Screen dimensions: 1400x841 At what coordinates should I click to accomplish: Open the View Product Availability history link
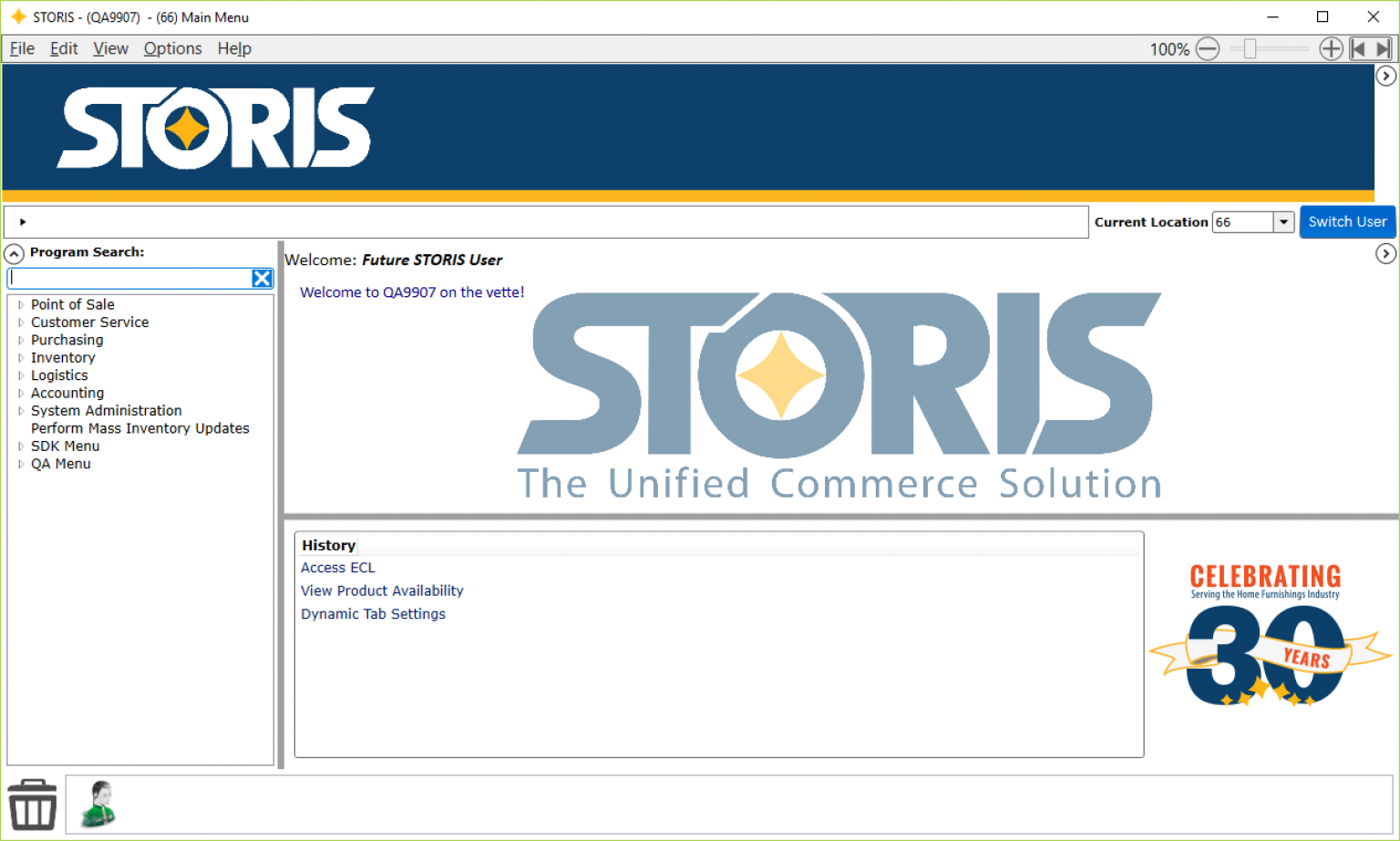coord(382,590)
